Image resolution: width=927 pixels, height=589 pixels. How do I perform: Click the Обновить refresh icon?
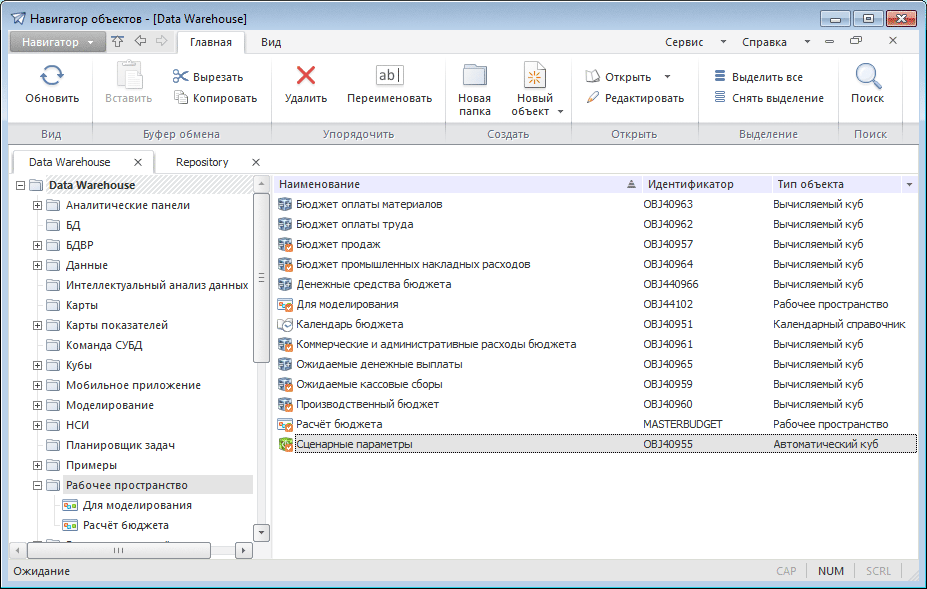[51, 76]
